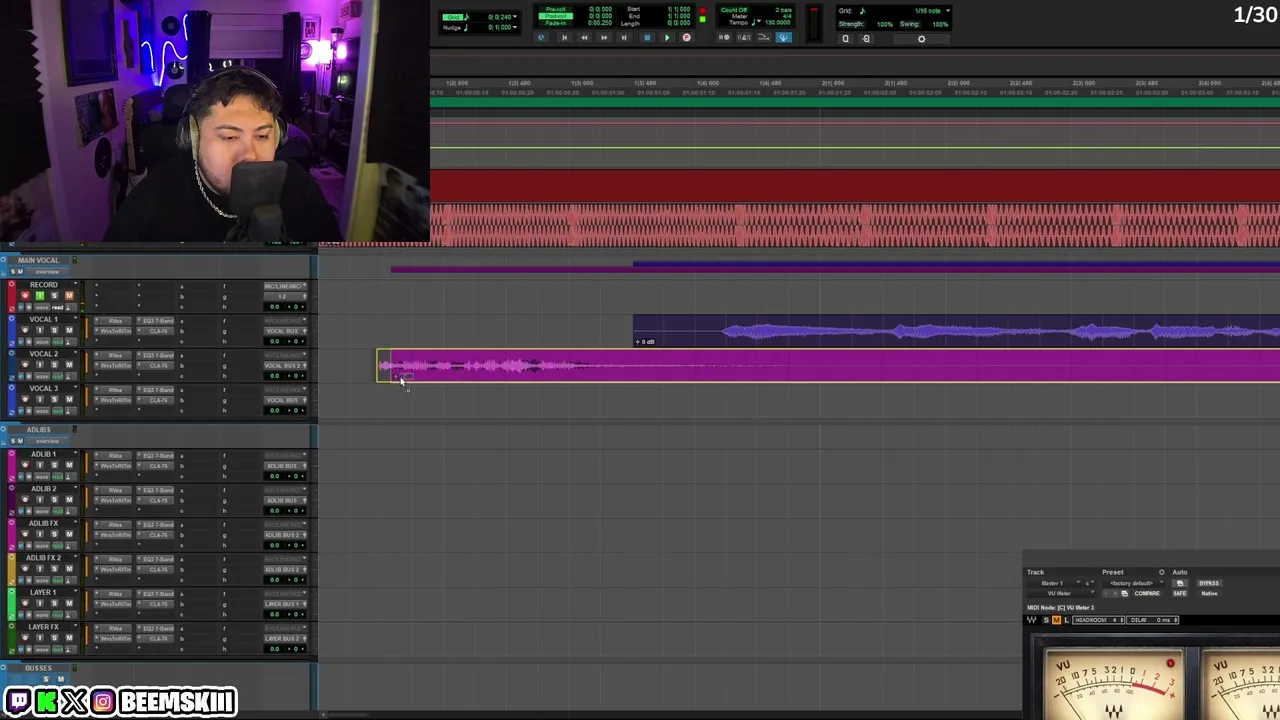1280x720 pixels.
Task: Click SAFE in the plugin header
Action: pyautogui.click(x=1180, y=593)
